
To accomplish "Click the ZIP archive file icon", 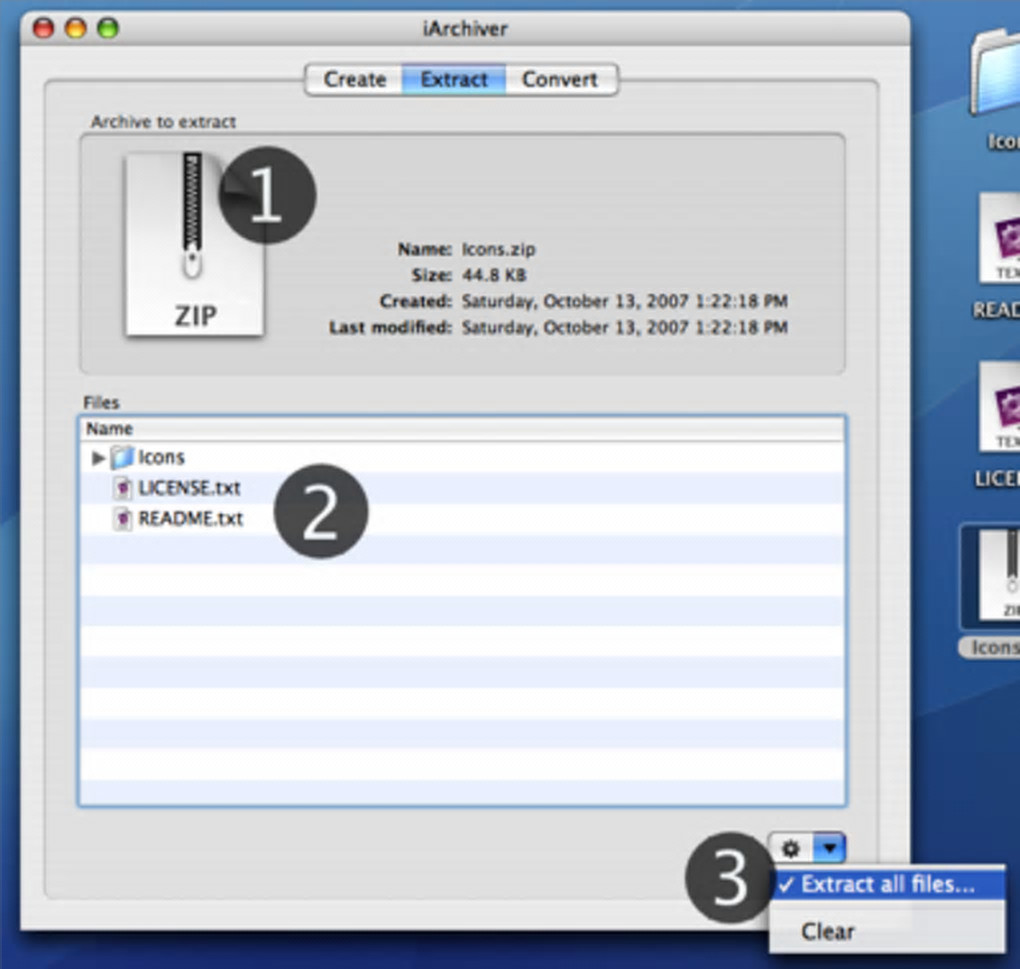I will 195,244.
